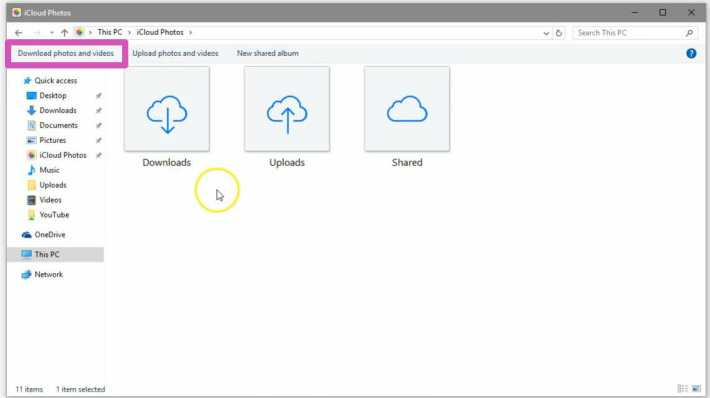
Task: Click Download photos and videos
Action: click(66, 53)
